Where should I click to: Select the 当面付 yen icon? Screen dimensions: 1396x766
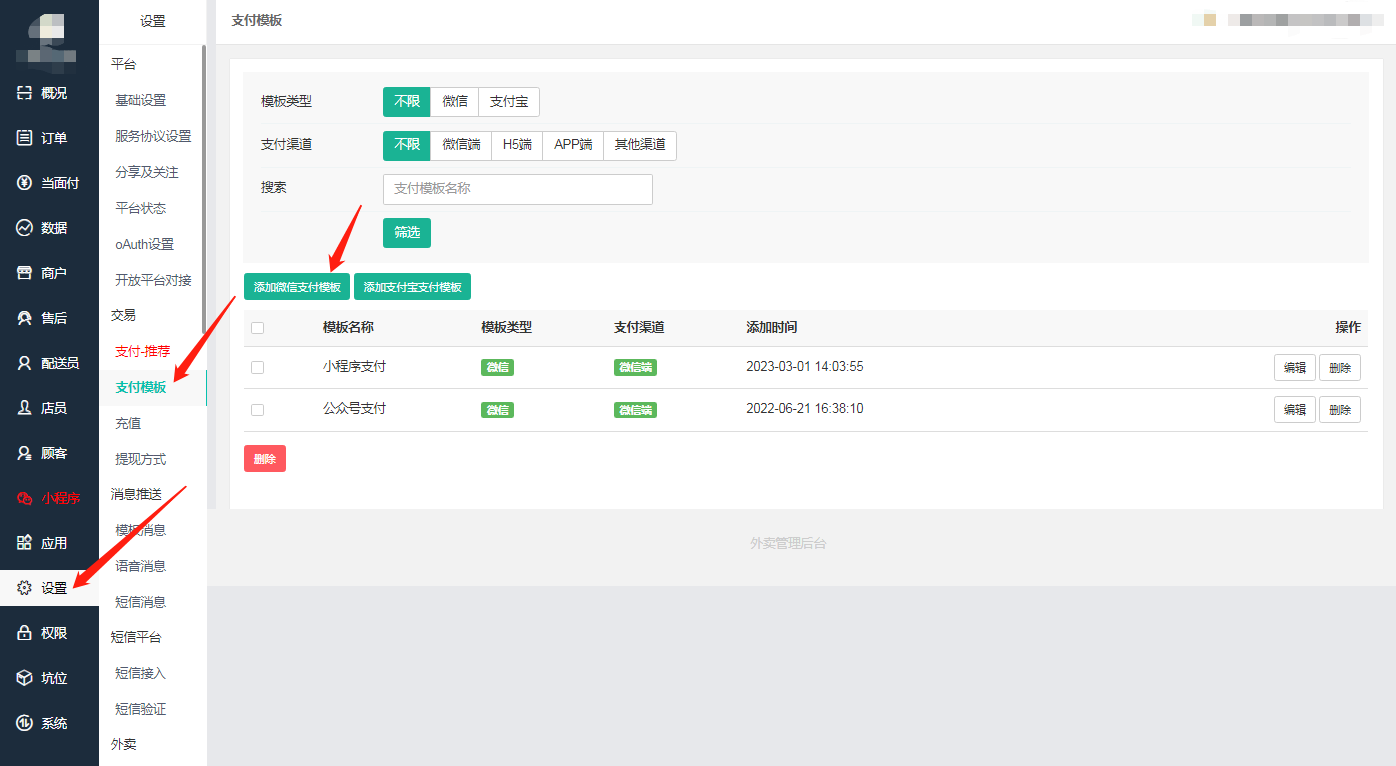click(25, 183)
